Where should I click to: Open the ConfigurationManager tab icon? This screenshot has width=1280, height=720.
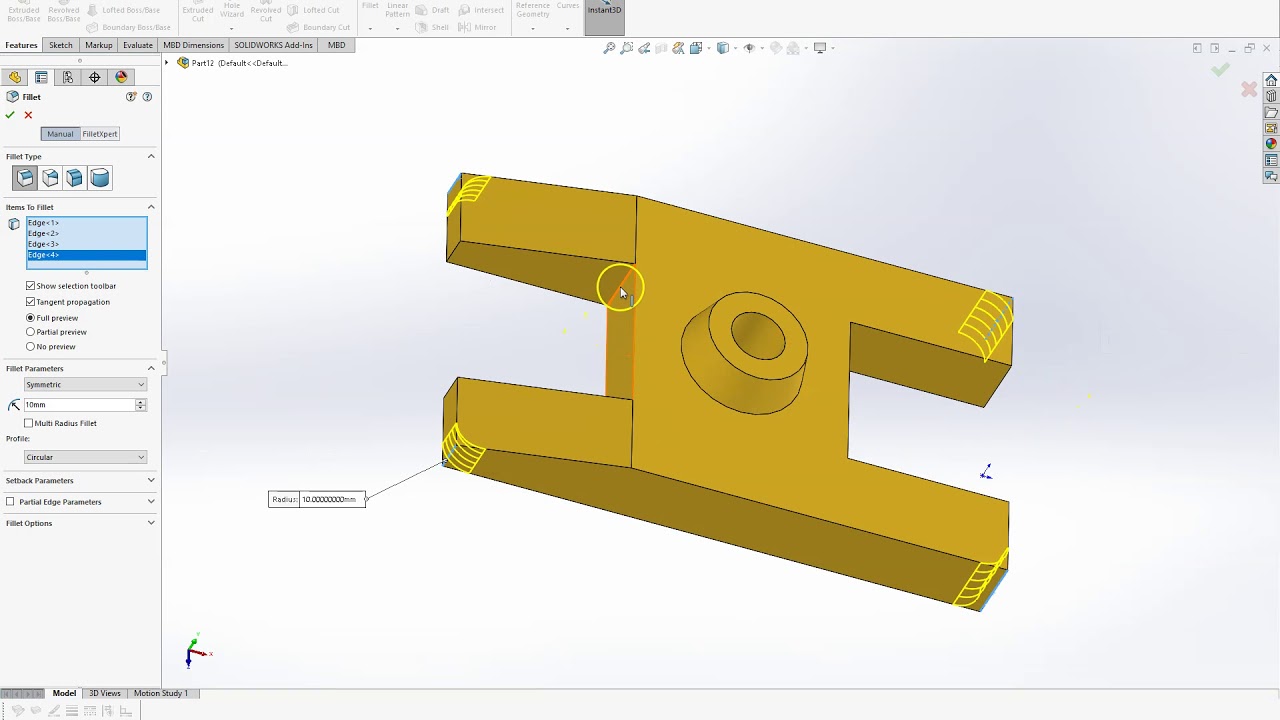click(x=68, y=77)
